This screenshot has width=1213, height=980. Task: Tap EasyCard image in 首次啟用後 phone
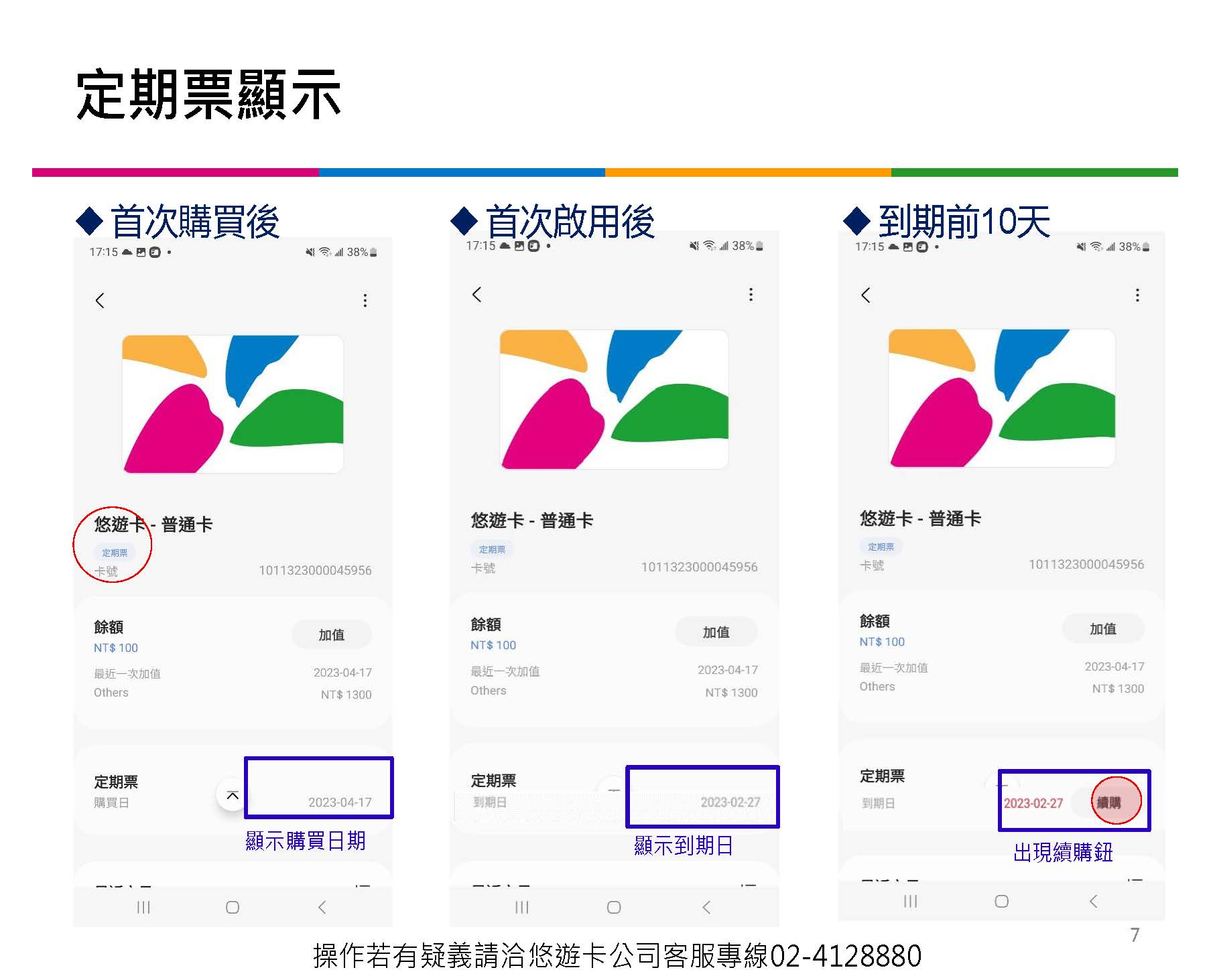[614, 399]
